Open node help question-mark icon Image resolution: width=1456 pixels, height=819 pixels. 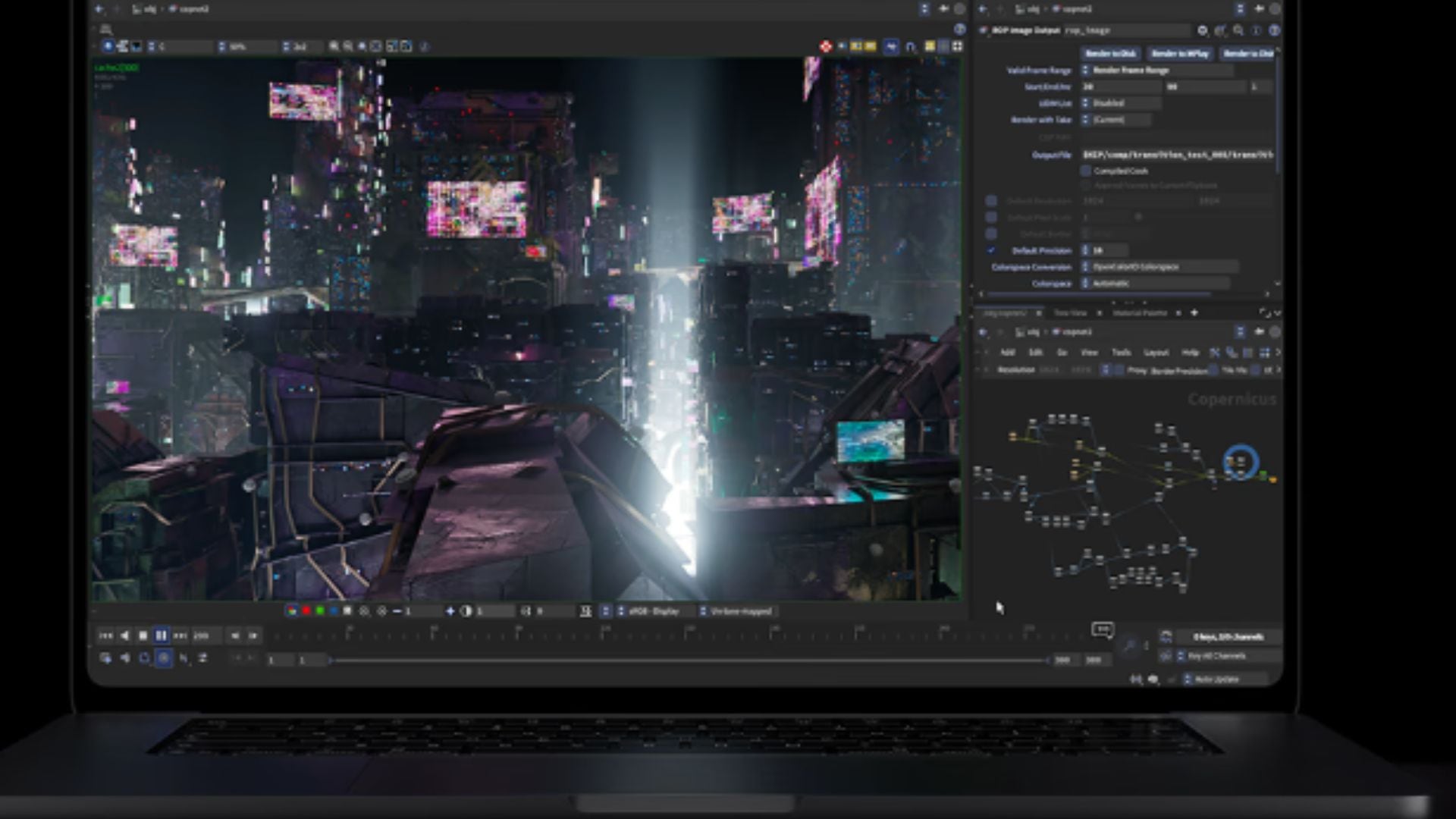(1274, 30)
